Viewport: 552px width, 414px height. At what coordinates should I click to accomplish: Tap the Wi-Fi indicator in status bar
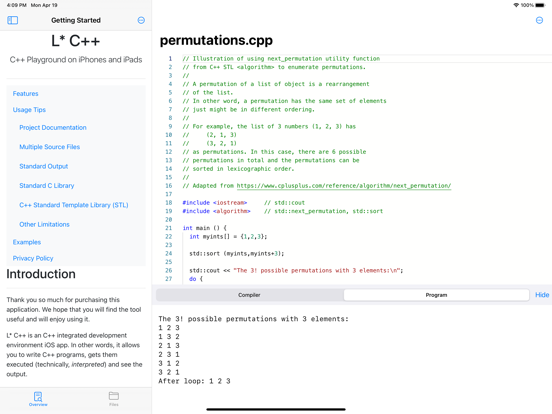point(516,5)
